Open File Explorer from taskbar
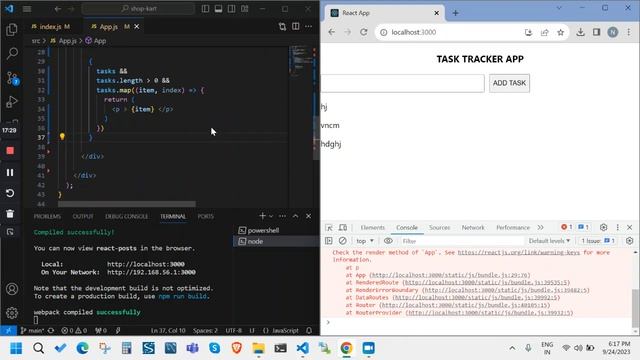This screenshot has width=640, height=360. click(x=258, y=348)
